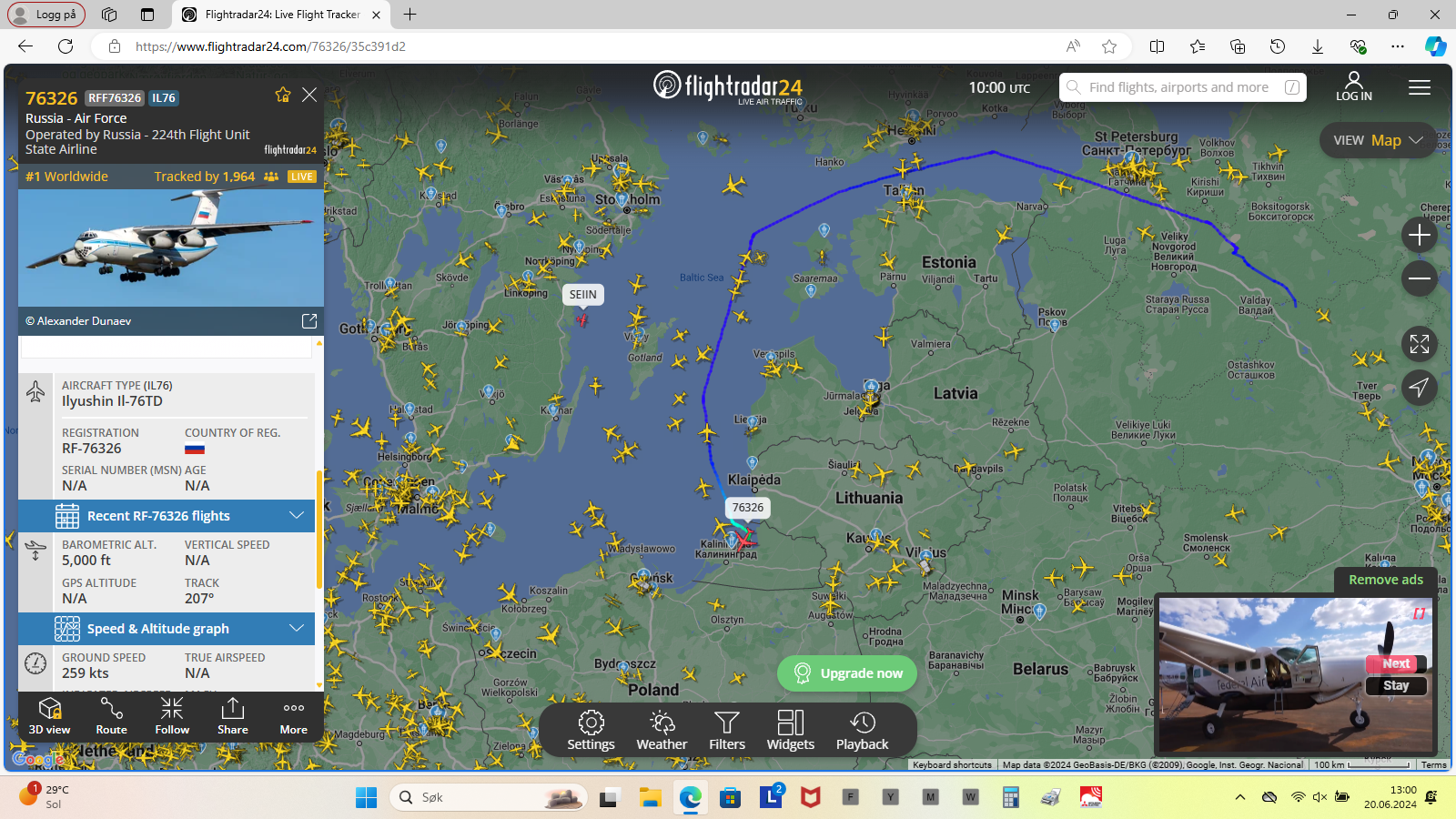
Task: Click the aircraft photo thumbnail
Action: pos(171,248)
